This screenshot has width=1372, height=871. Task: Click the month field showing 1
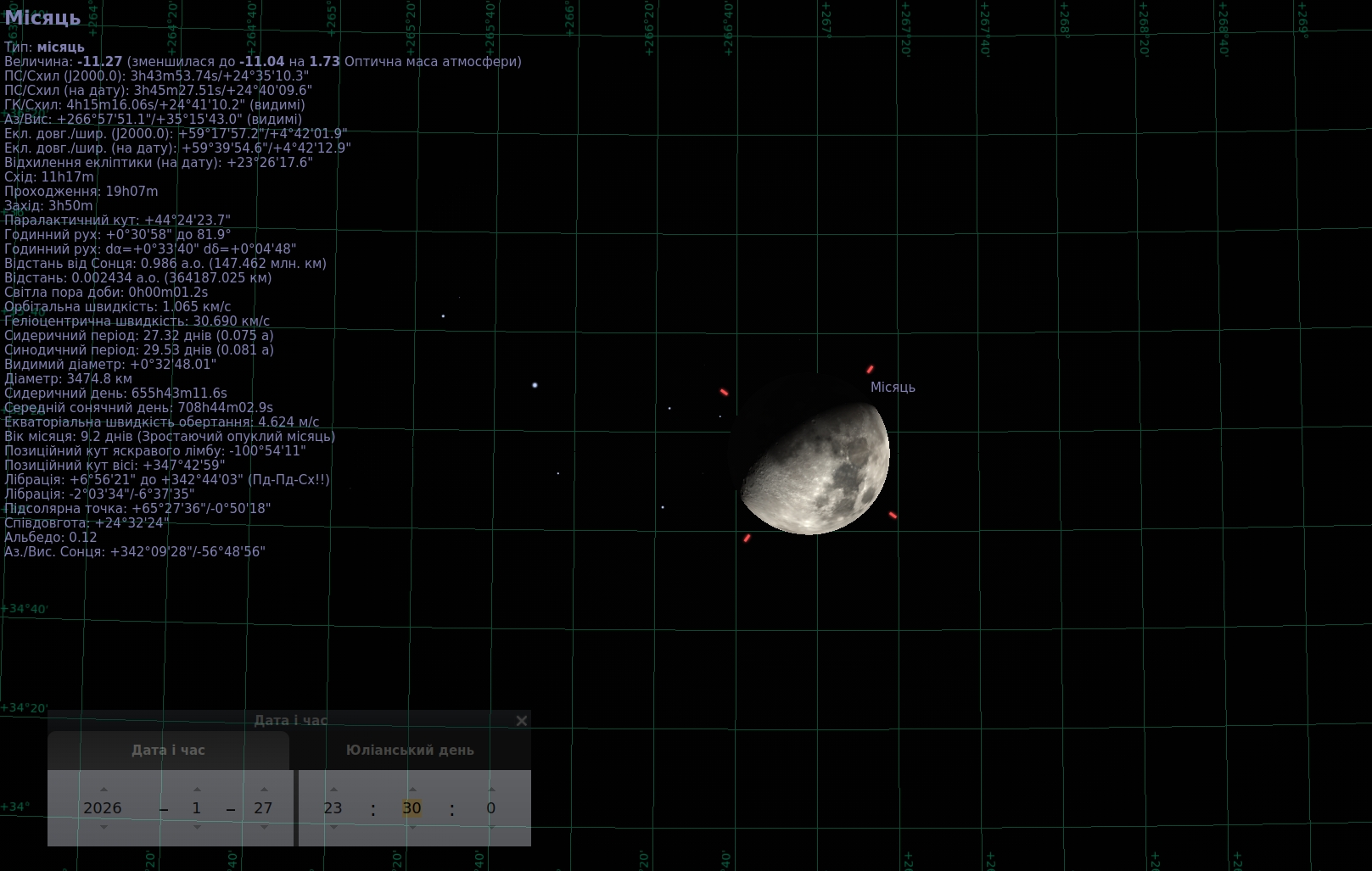(x=197, y=808)
